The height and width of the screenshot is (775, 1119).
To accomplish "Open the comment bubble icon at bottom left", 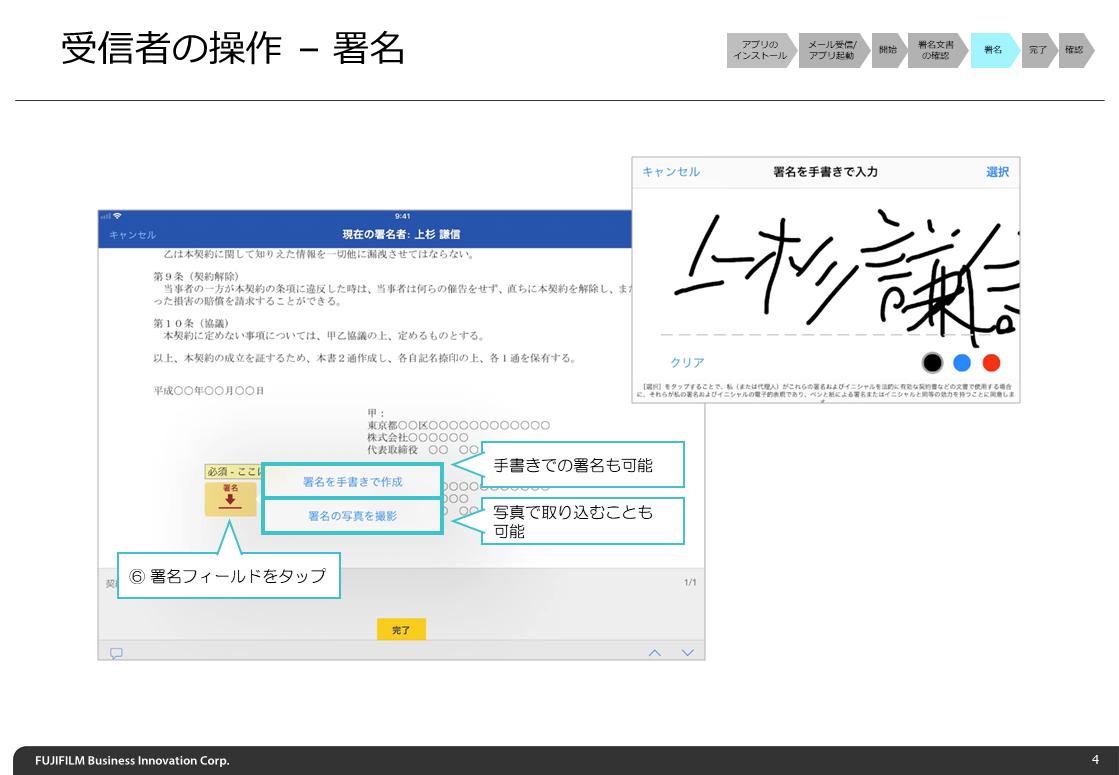I will click(117, 652).
